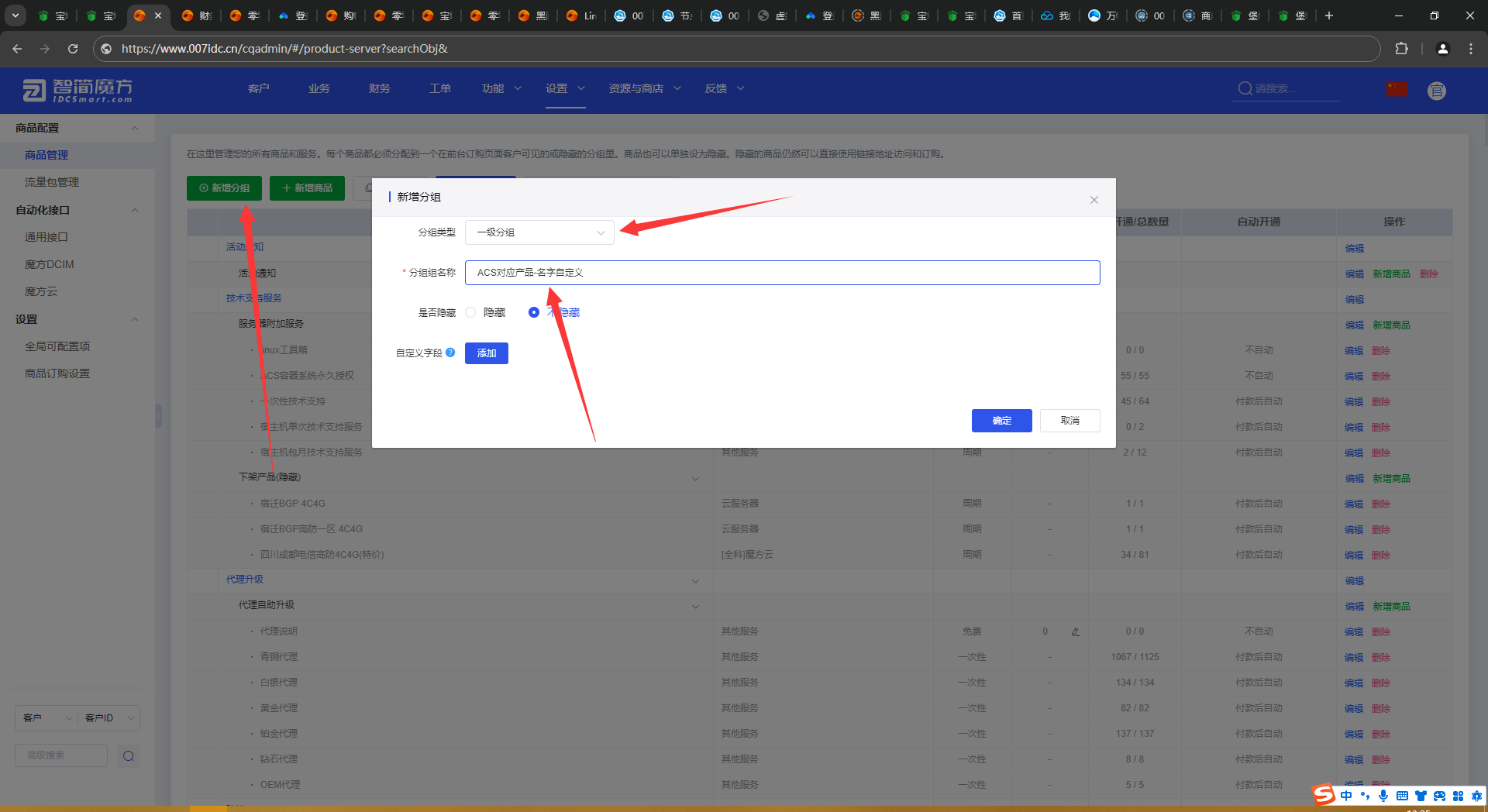Click the 确定 confirm button
This screenshot has height=812, width=1488.
1002,421
